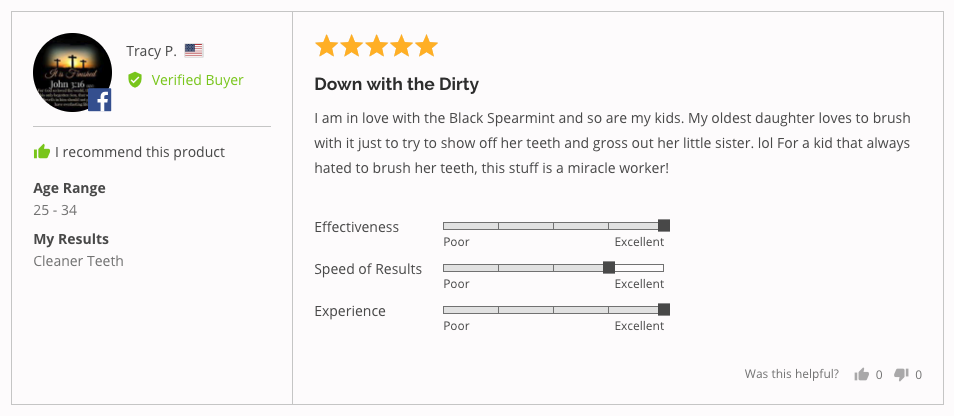Click the fifth rating star
The height and width of the screenshot is (416, 954).
coord(426,46)
